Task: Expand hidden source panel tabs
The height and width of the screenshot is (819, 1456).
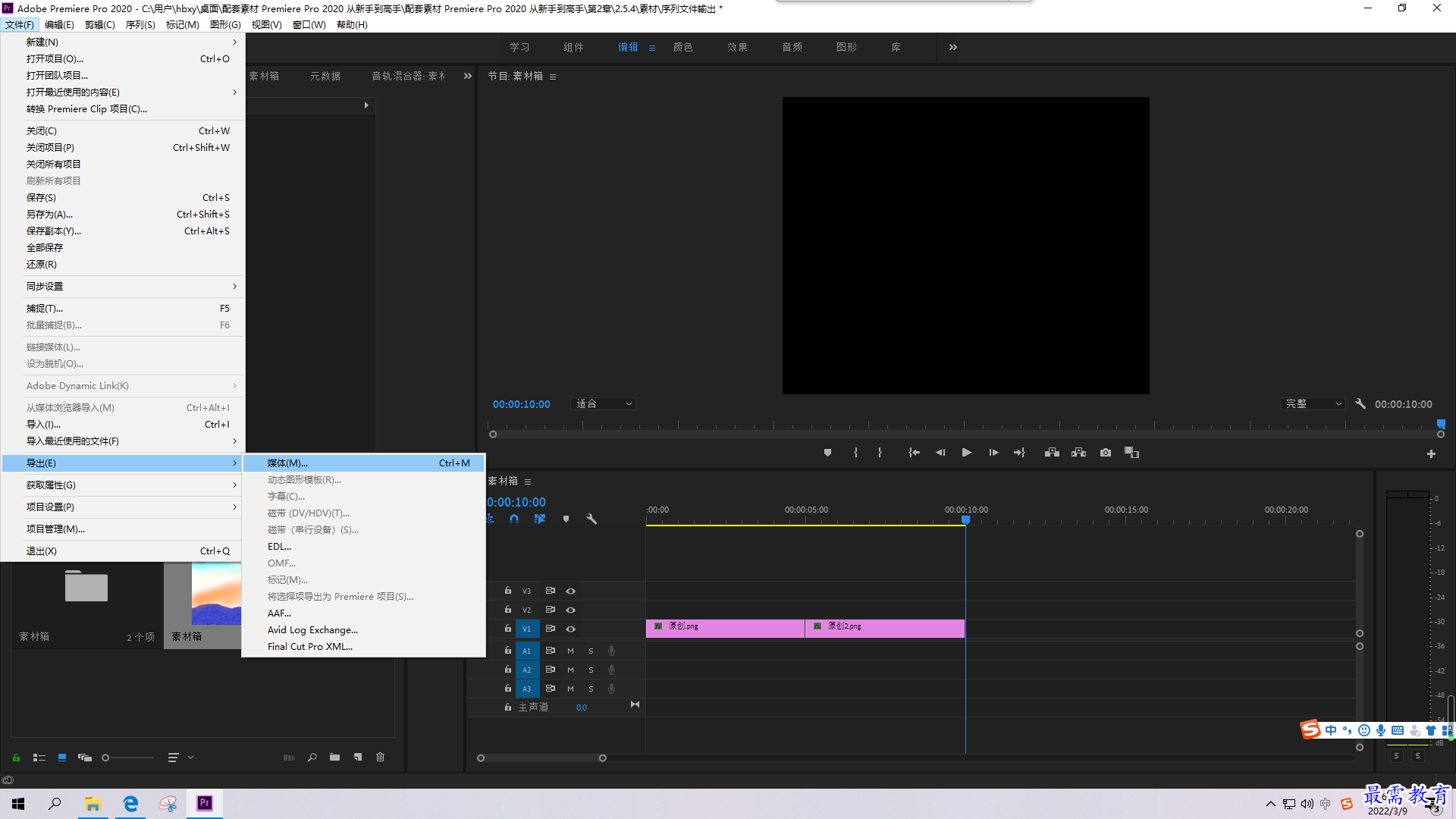Action: pos(467,76)
